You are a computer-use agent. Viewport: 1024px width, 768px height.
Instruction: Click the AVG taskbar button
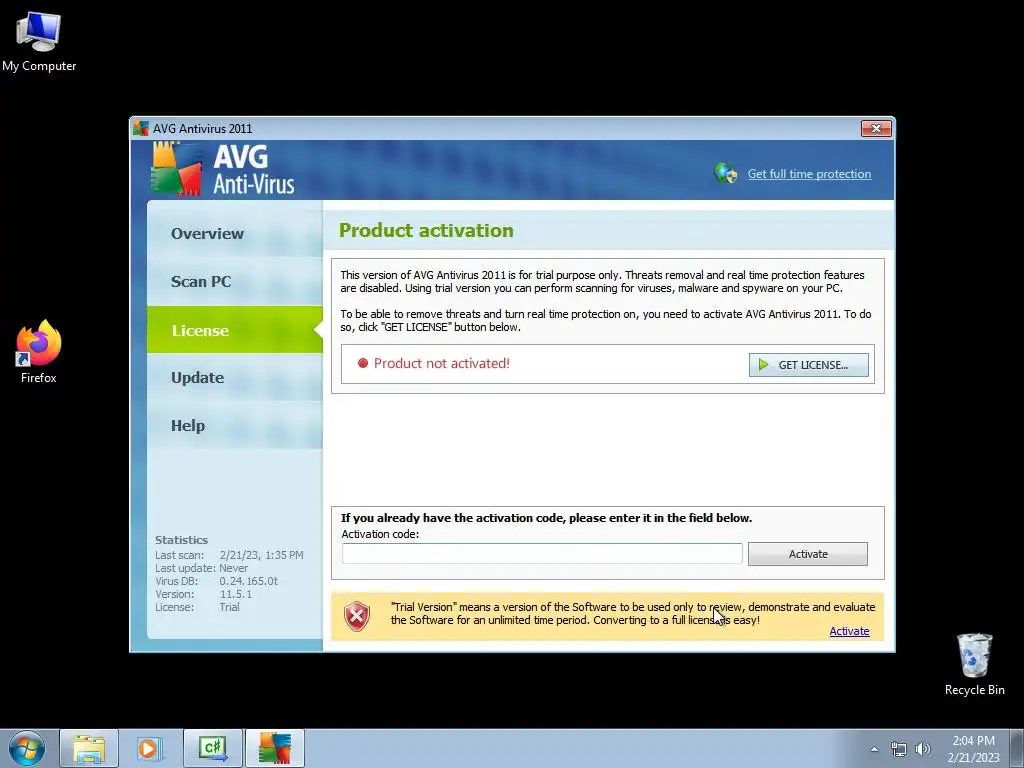274,748
